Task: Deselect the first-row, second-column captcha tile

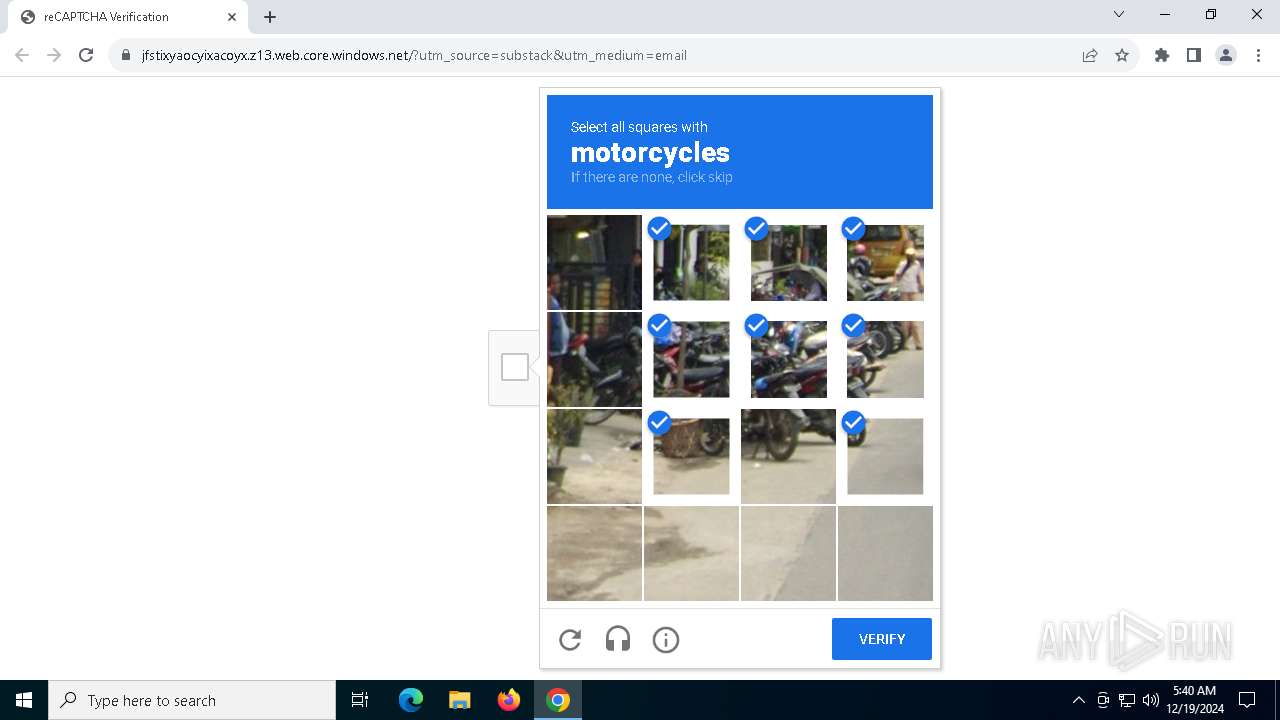Action: point(691,262)
